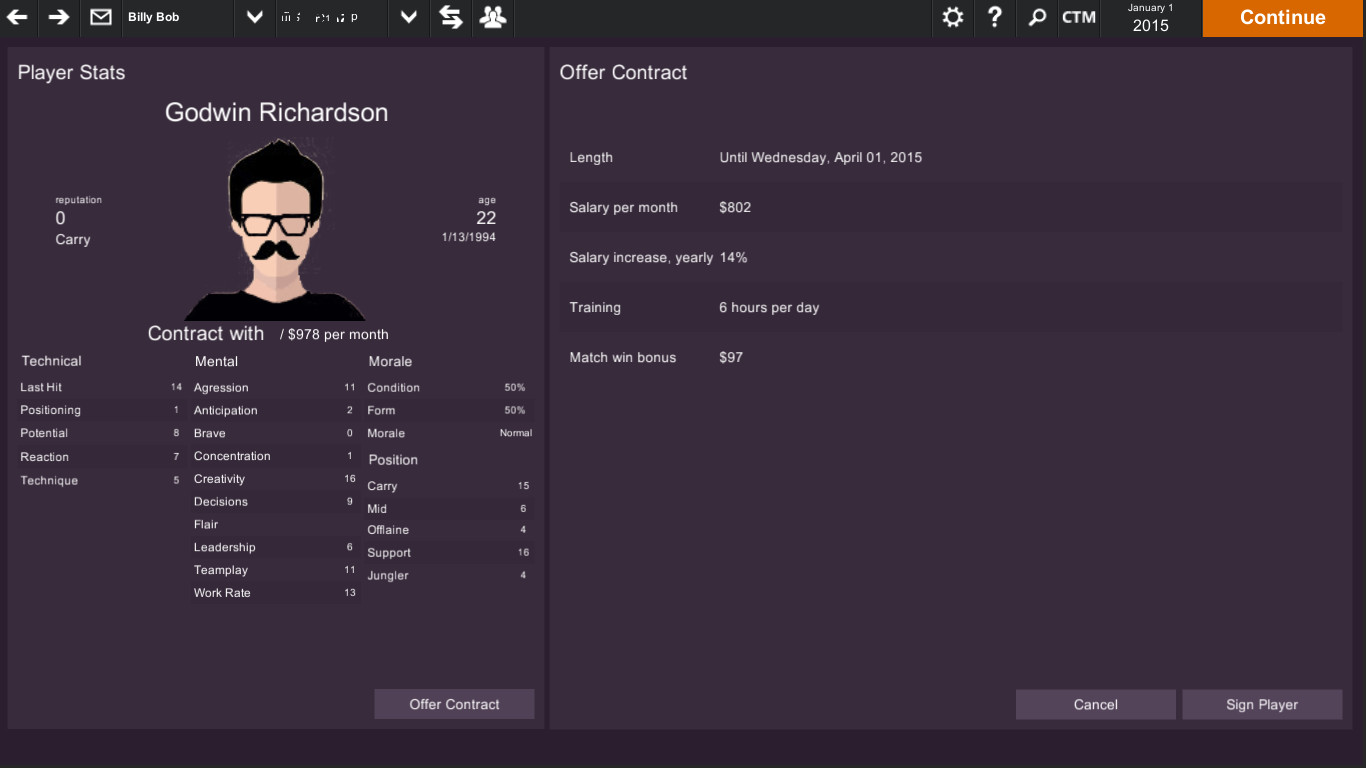
Task: Click the January 1 2015 date display
Action: tap(1150, 18)
